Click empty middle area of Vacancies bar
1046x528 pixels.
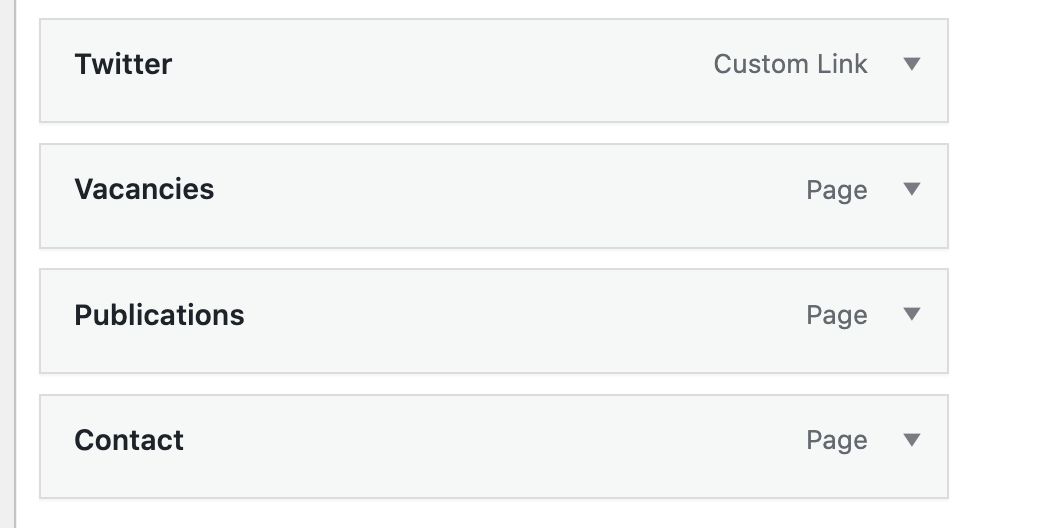click(x=500, y=195)
